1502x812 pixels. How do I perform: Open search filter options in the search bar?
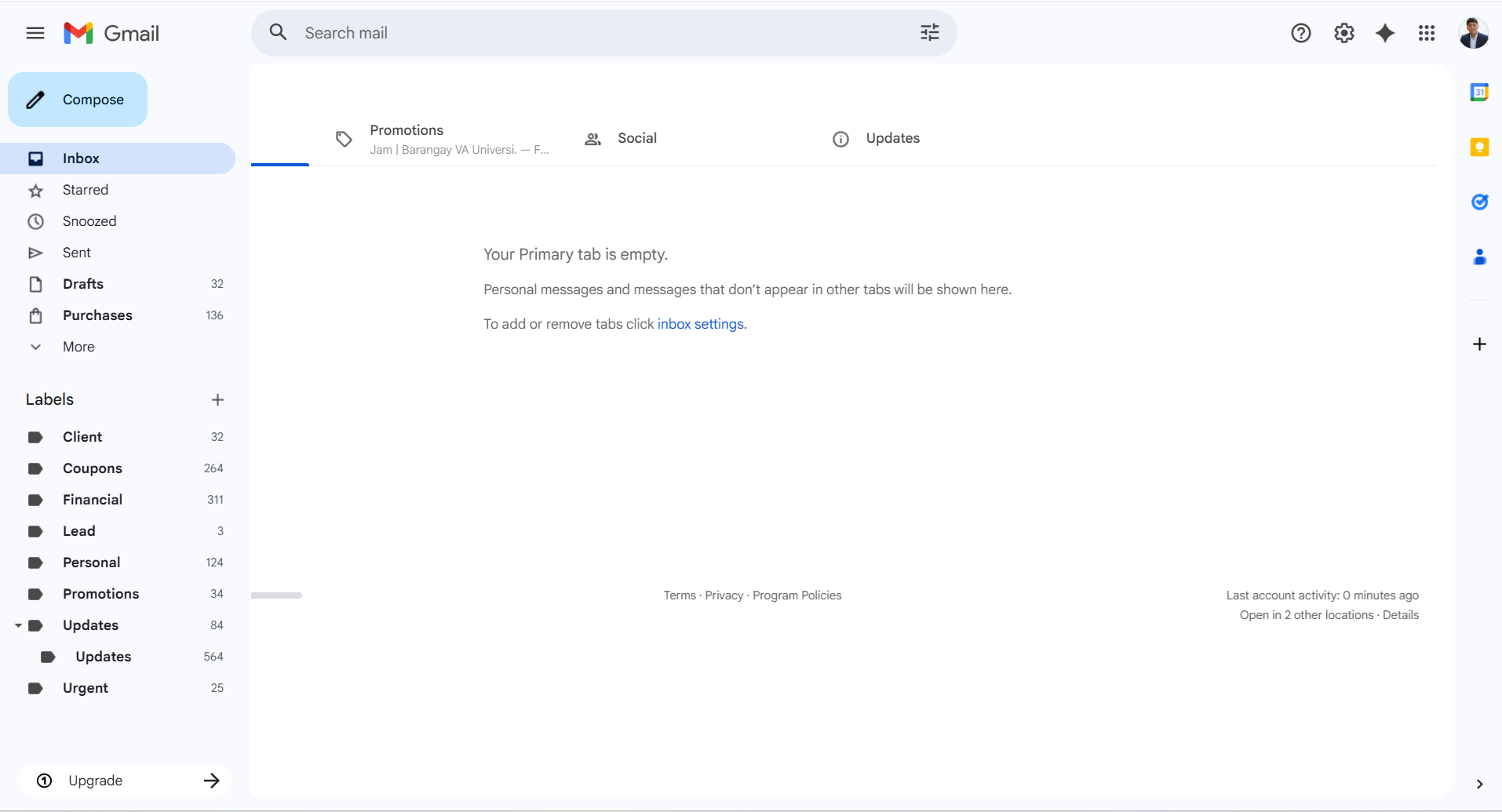tap(929, 32)
